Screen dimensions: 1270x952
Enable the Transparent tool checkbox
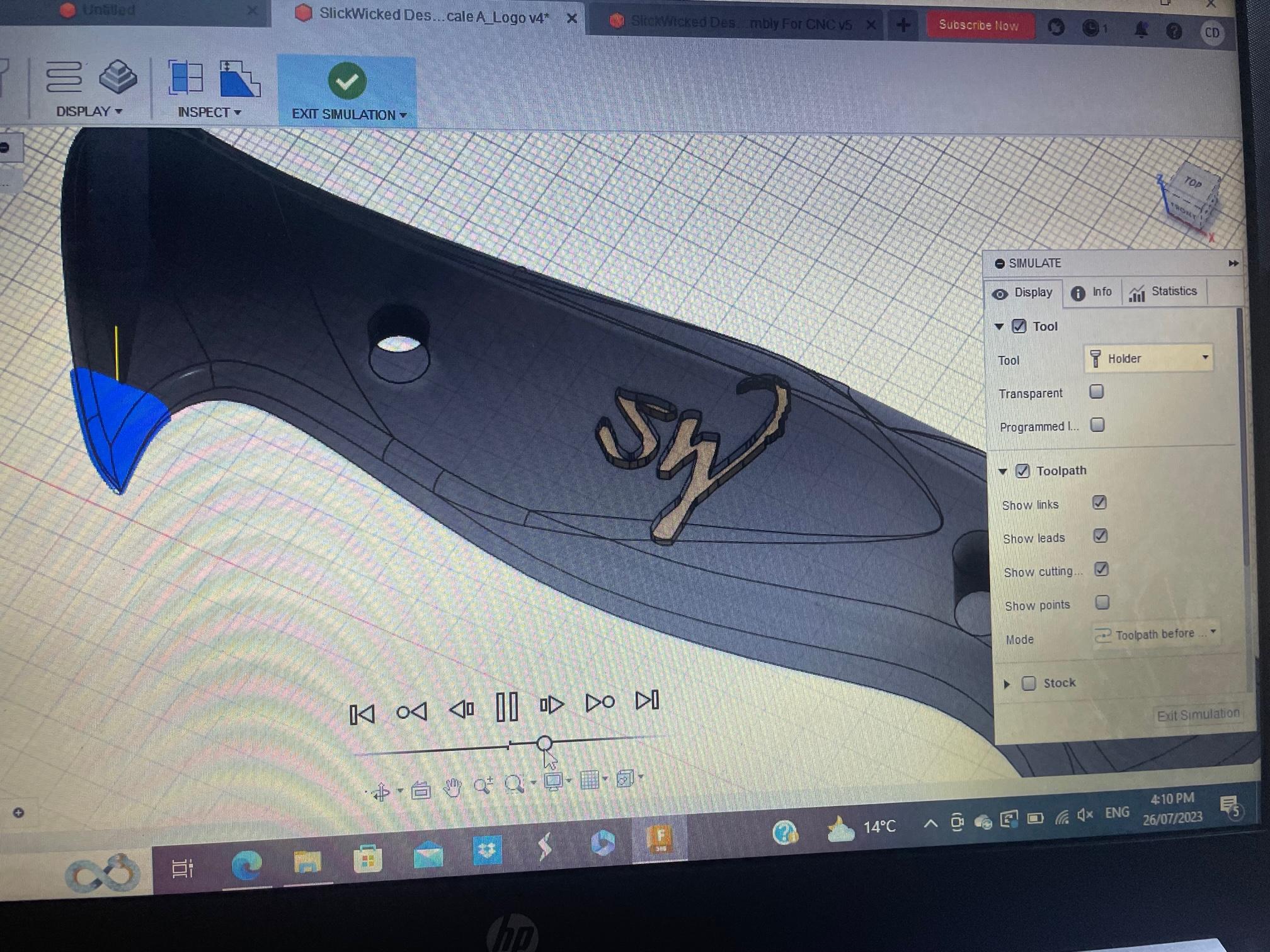click(1097, 392)
